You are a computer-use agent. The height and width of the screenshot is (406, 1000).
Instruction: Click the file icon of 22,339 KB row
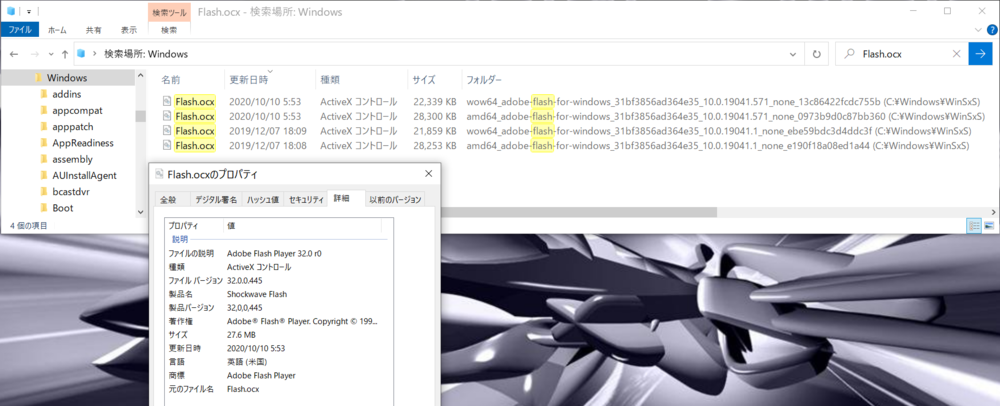(x=166, y=101)
